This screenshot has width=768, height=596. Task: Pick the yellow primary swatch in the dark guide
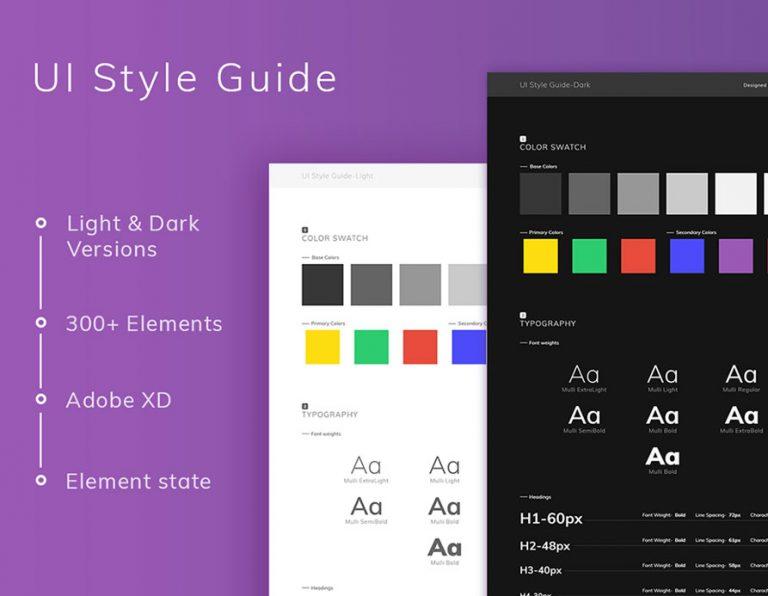541,256
